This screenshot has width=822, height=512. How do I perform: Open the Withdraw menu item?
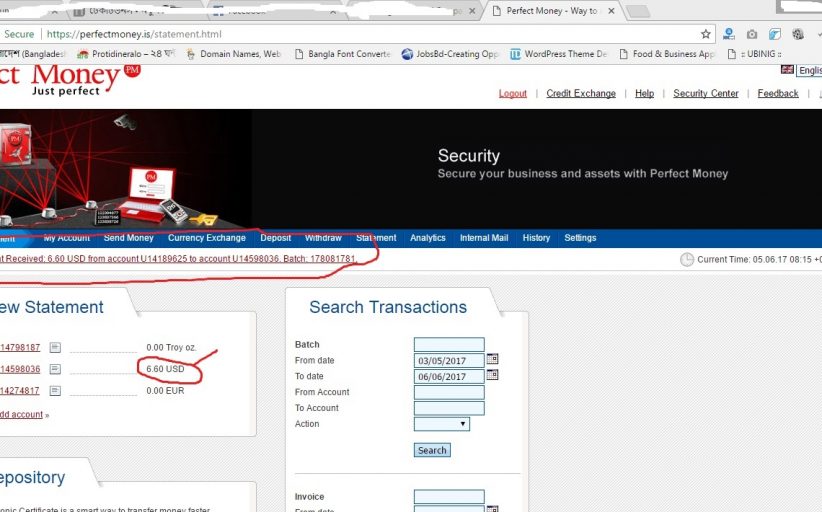(323, 238)
